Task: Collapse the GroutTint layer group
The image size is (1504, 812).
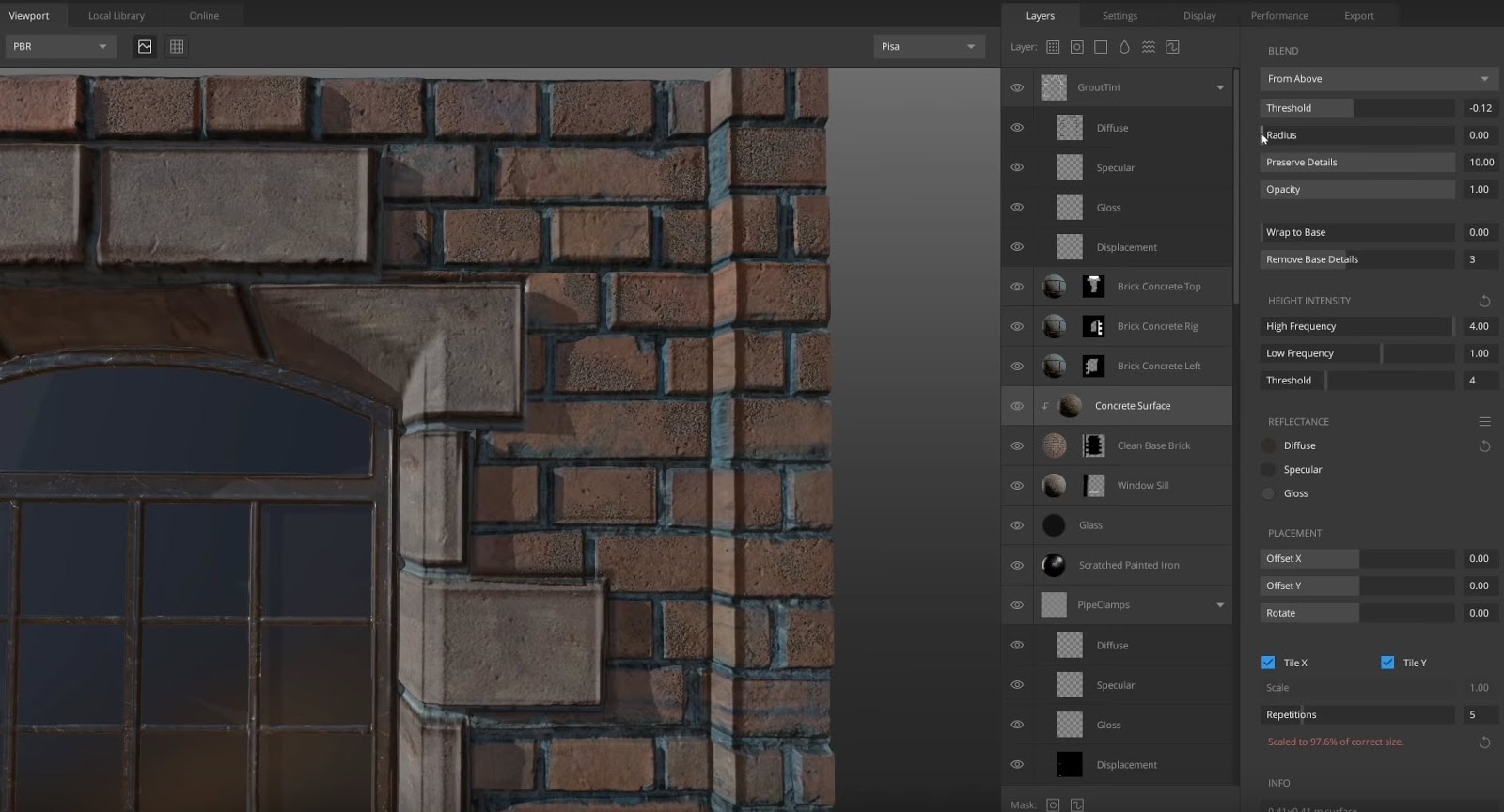Action: coord(1220,87)
